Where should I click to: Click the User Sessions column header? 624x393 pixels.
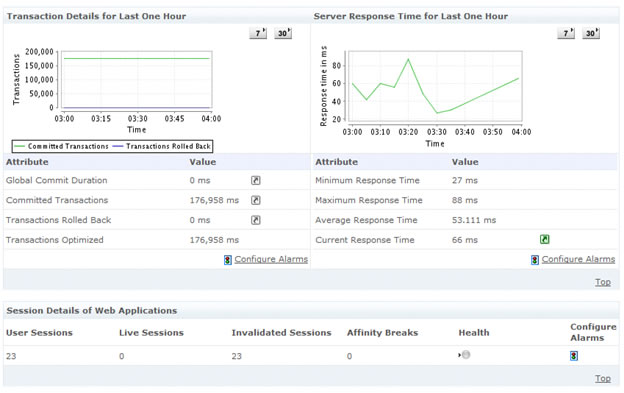click(39, 333)
